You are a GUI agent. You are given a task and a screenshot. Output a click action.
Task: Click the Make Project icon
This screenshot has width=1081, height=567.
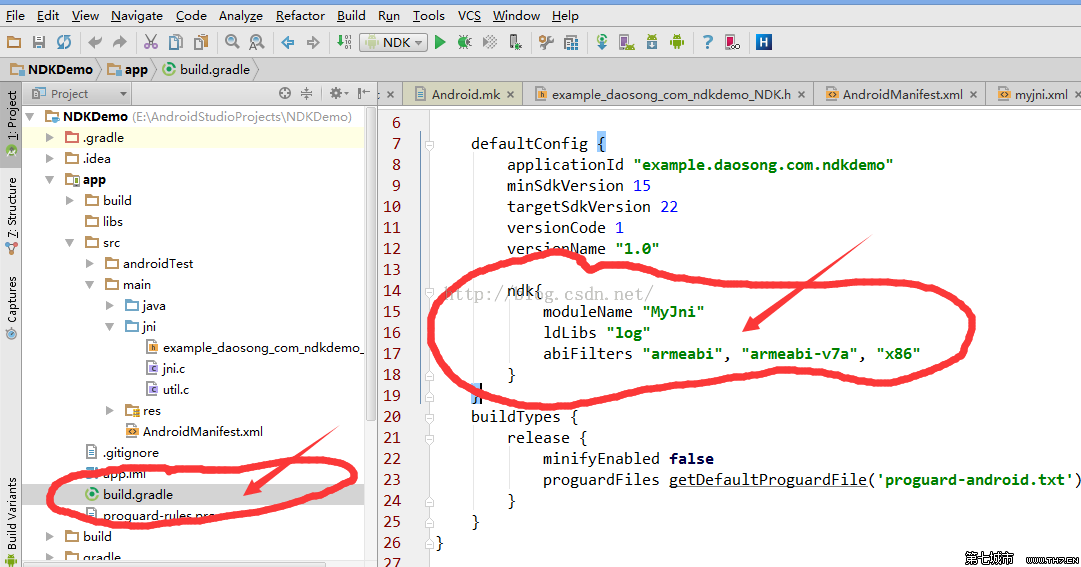[x=344, y=43]
